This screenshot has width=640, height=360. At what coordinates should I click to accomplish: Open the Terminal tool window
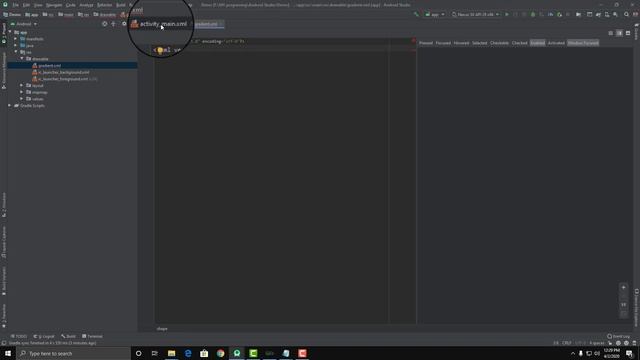[x=92, y=336]
